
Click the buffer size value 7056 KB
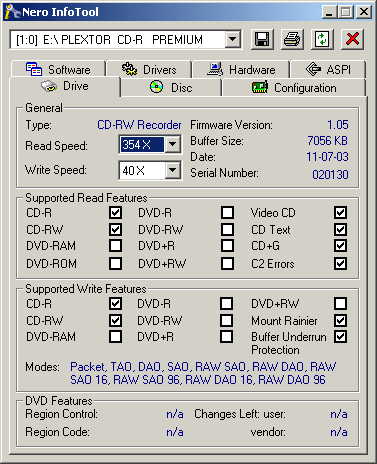[x=327, y=141]
